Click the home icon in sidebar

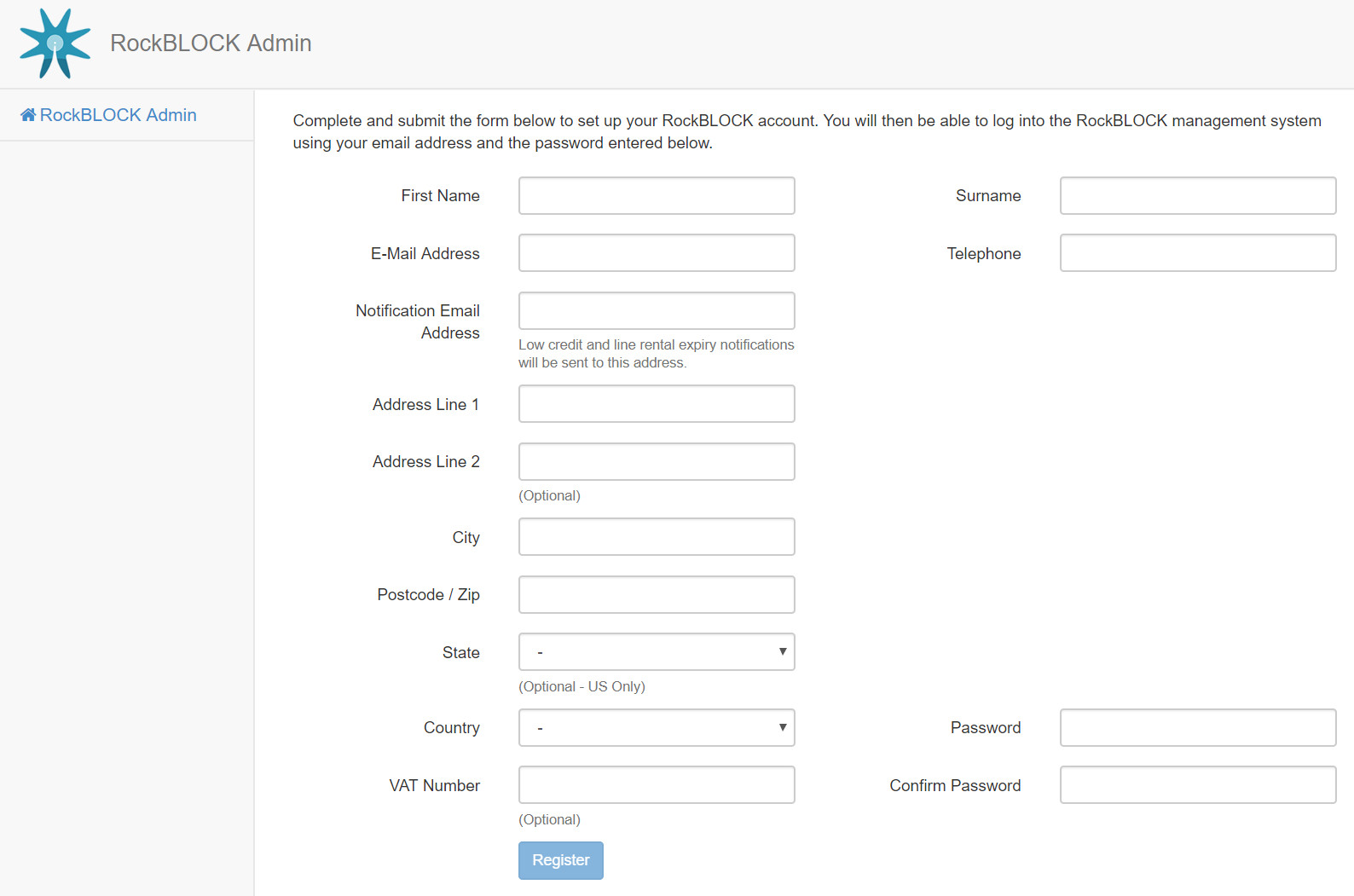coord(28,115)
